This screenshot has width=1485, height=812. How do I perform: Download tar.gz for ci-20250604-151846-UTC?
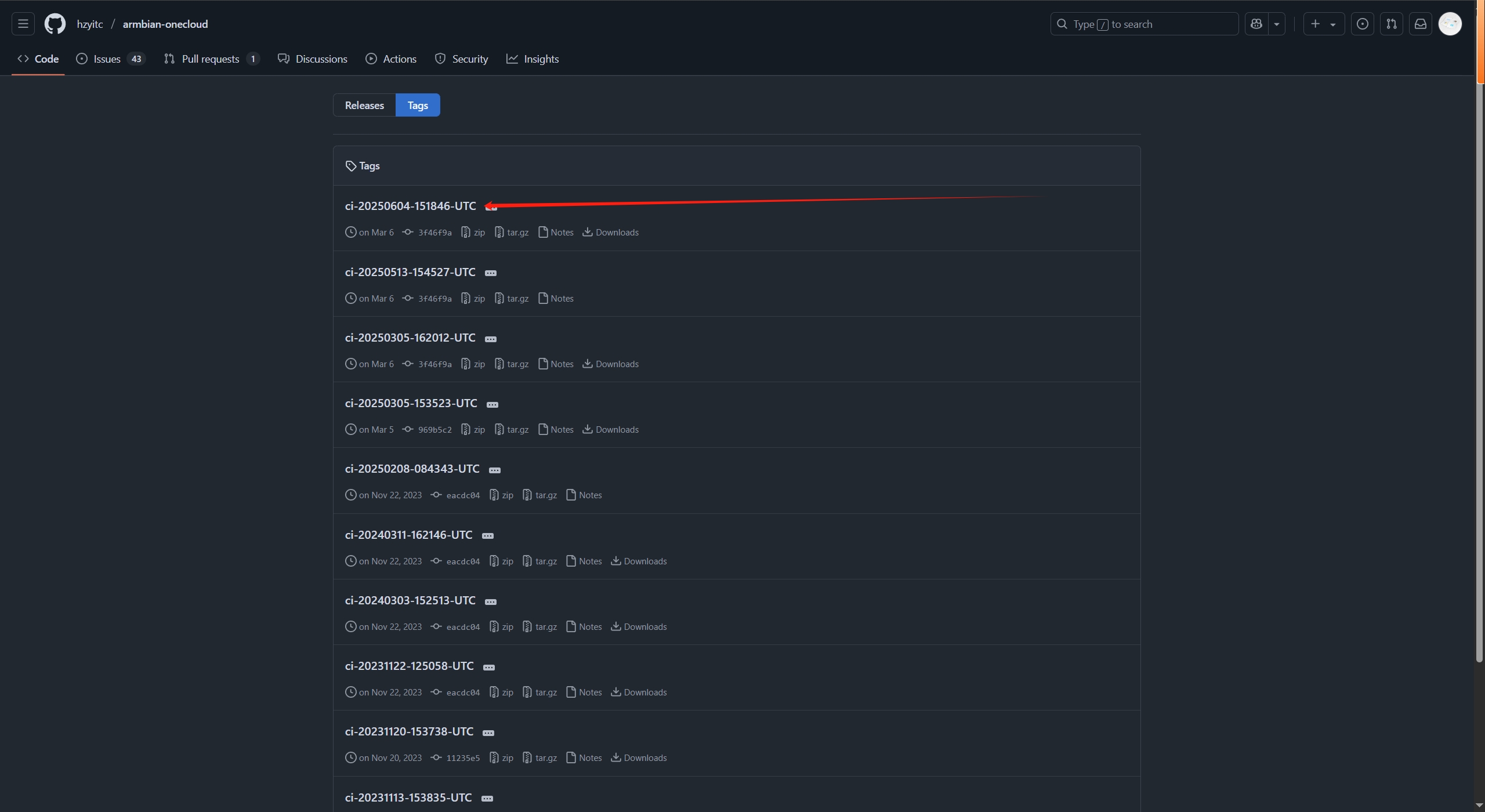point(512,232)
